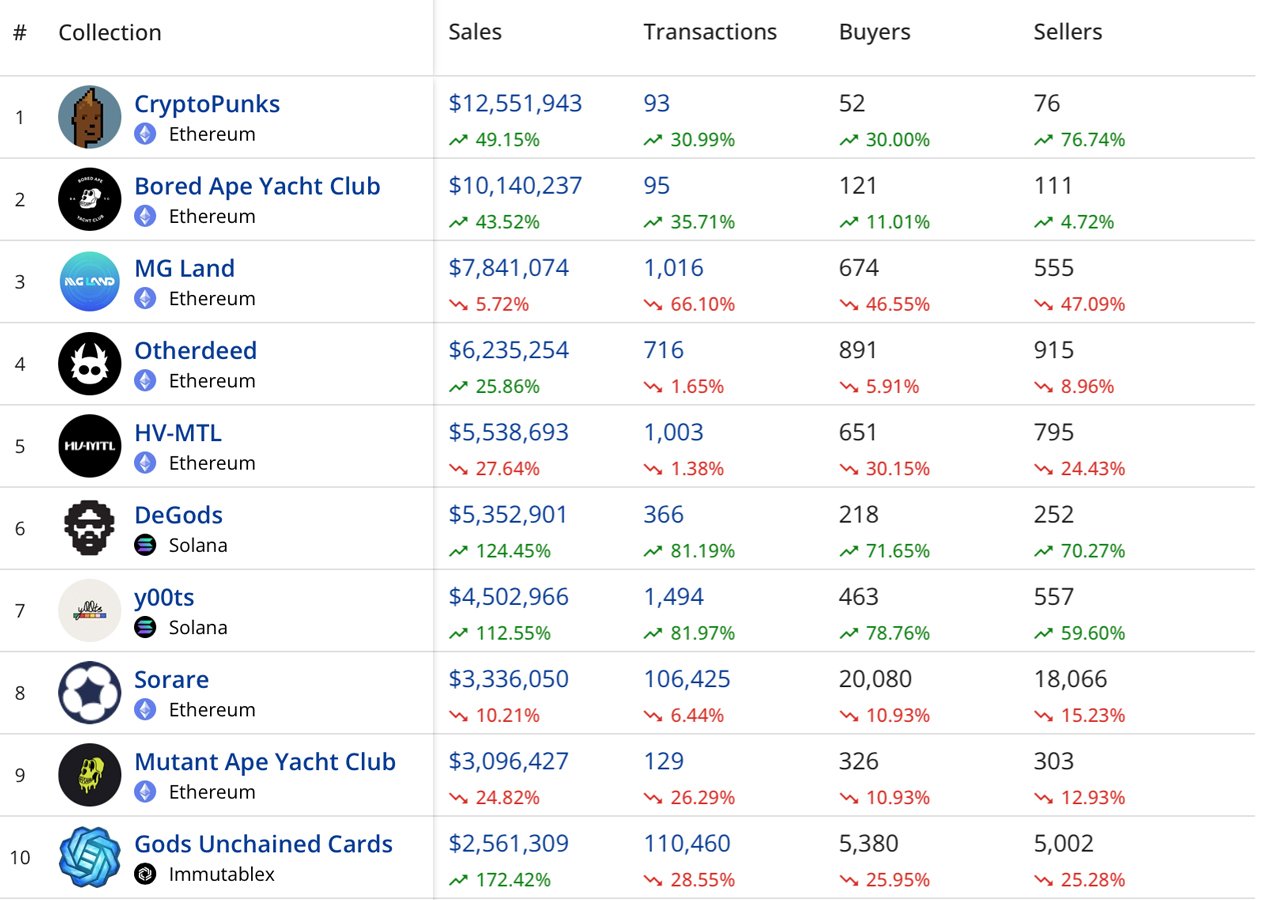The height and width of the screenshot is (900, 1280).
Task: Click the CryptoPunks collection avatar
Action: pos(90,117)
